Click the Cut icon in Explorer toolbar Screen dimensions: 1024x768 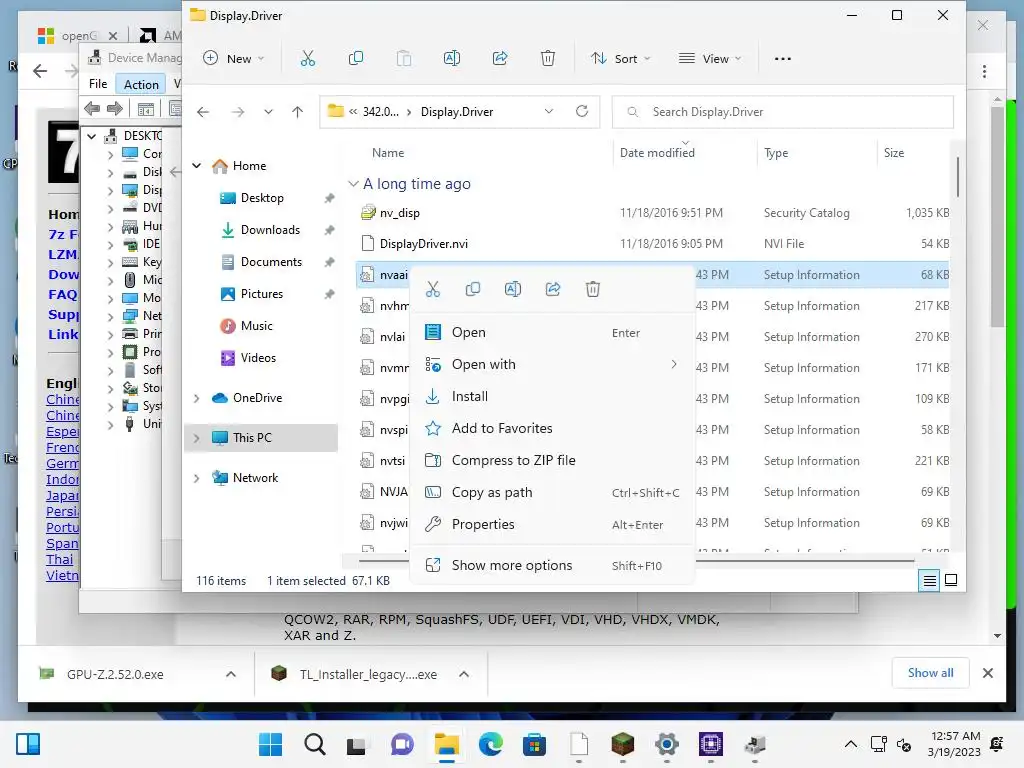[308, 59]
